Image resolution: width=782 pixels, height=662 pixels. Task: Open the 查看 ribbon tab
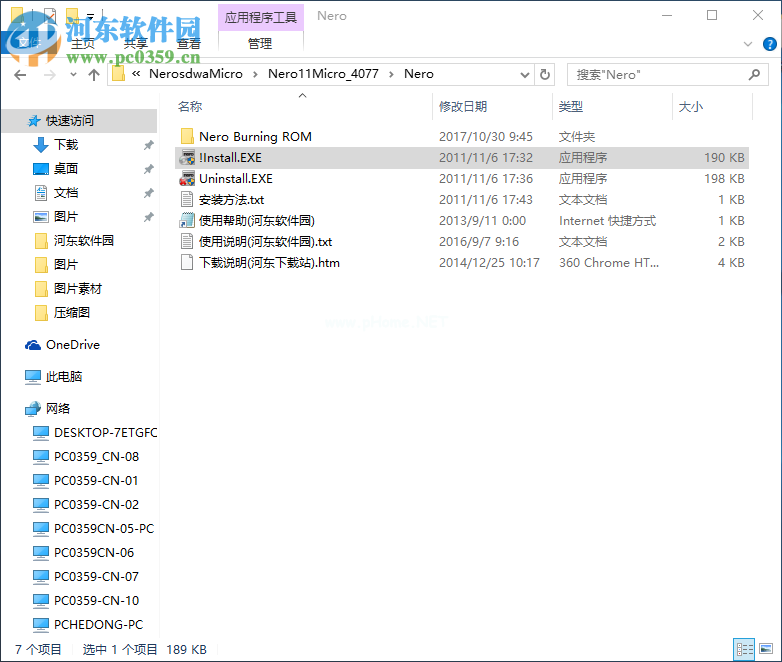tap(189, 44)
